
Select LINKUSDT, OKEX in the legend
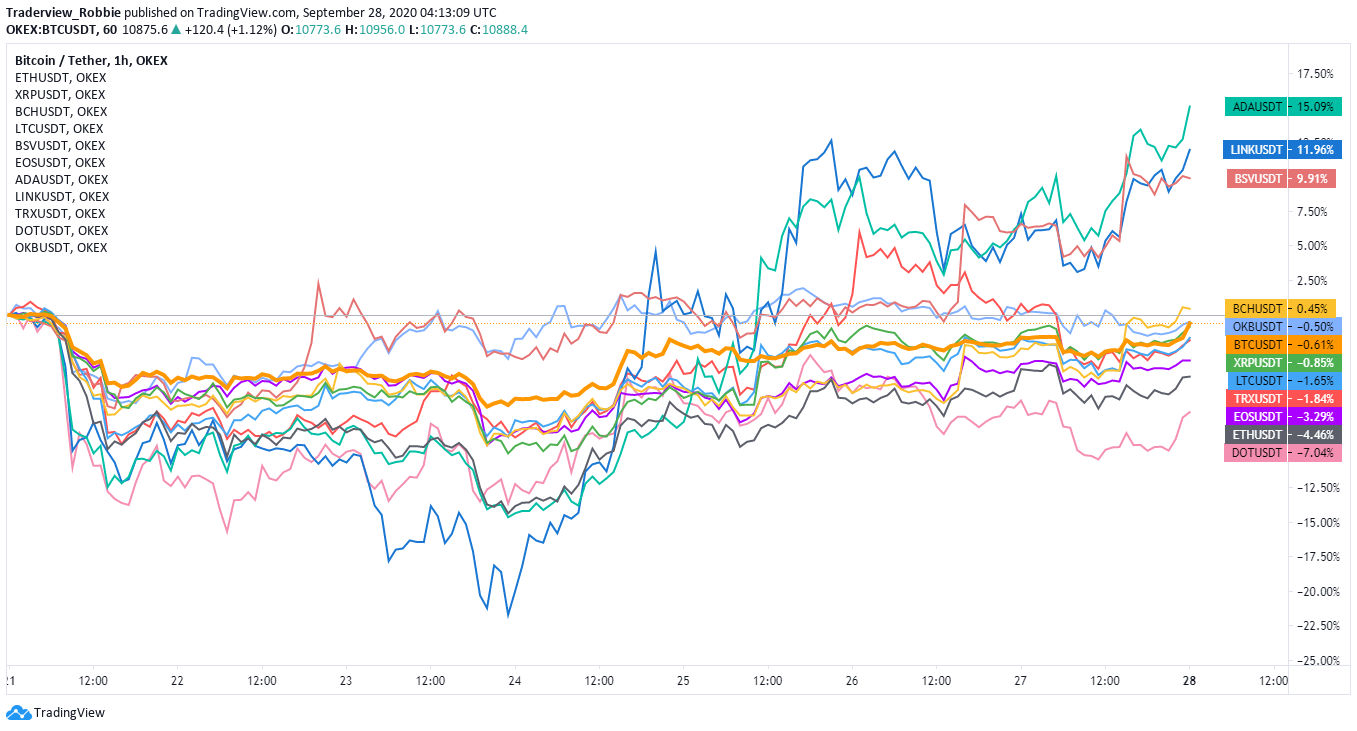(62, 196)
